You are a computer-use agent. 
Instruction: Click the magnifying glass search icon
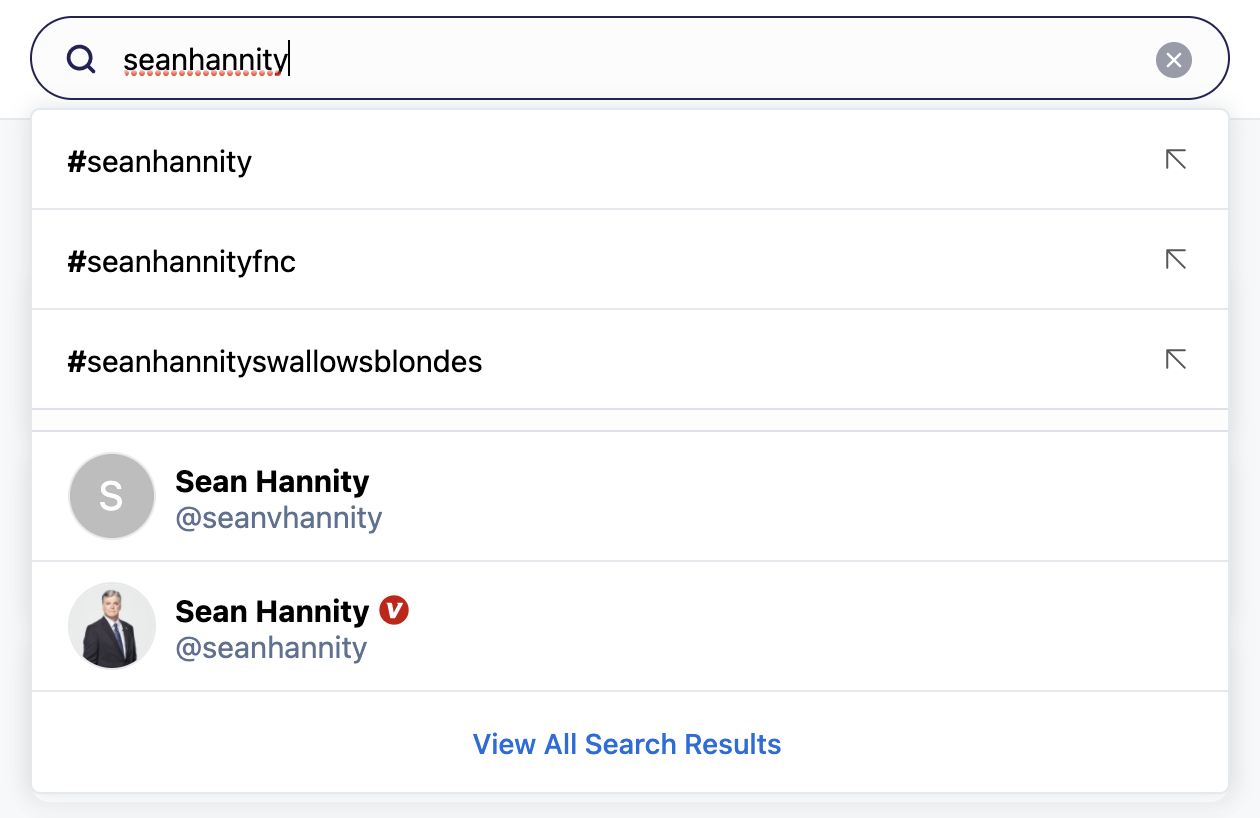(x=81, y=60)
